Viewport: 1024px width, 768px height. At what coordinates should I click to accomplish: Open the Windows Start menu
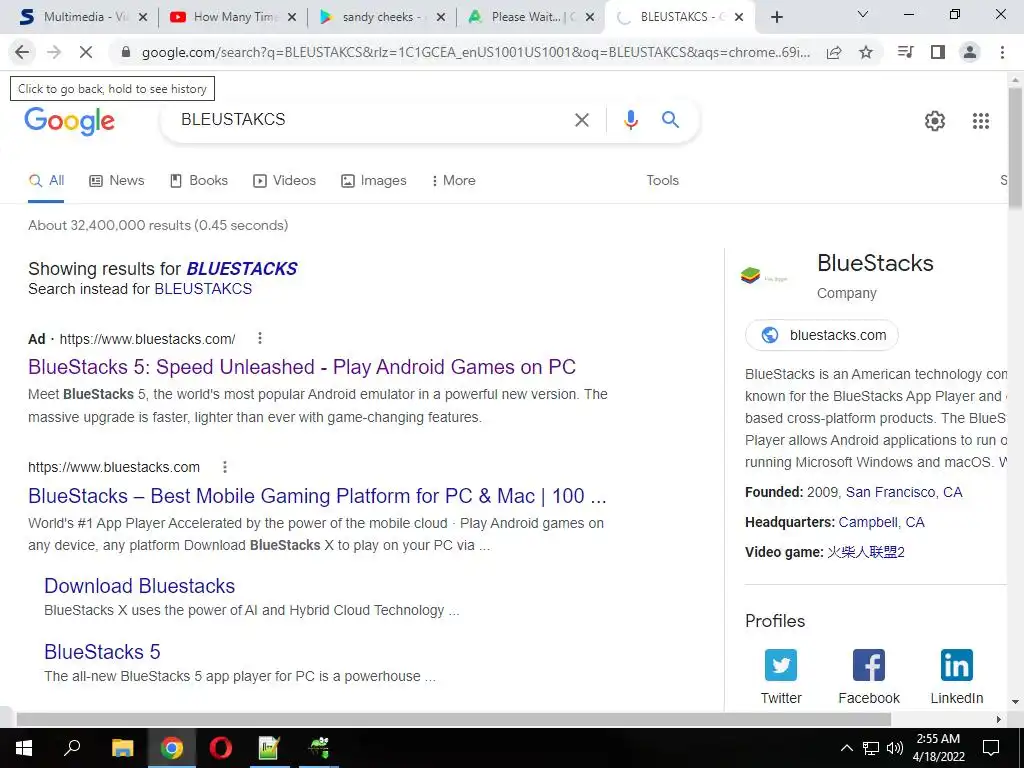click(23, 748)
